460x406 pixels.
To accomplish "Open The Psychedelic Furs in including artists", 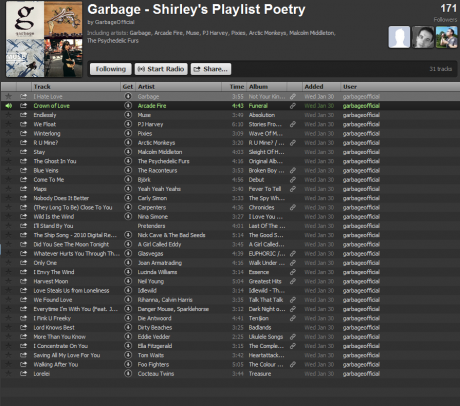I will point(113,41).
